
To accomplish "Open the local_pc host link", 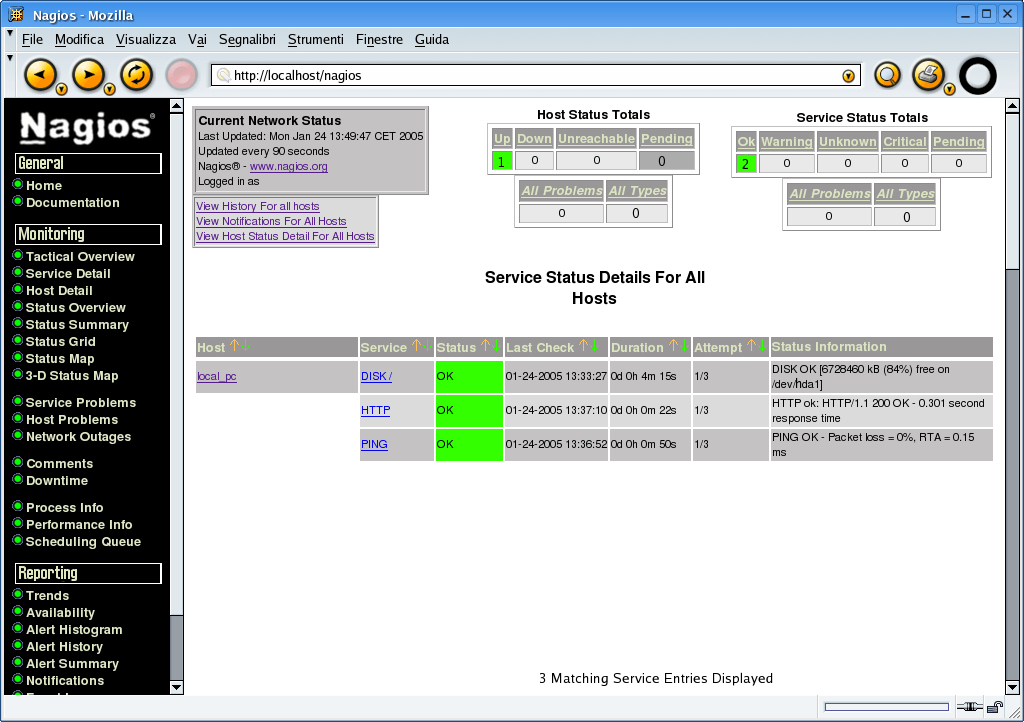I will click(217, 377).
